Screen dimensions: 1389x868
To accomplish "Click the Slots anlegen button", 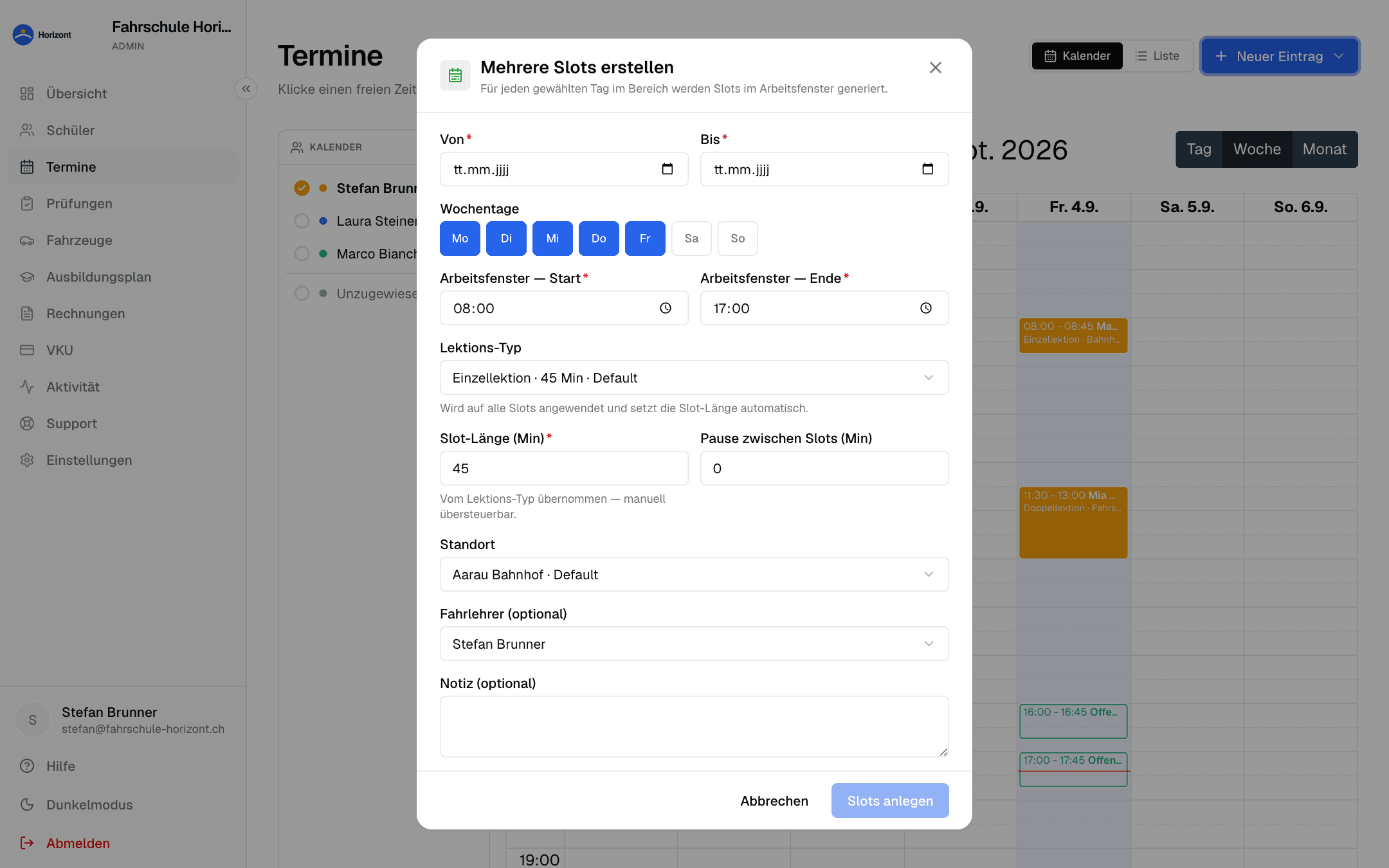I will [890, 800].
